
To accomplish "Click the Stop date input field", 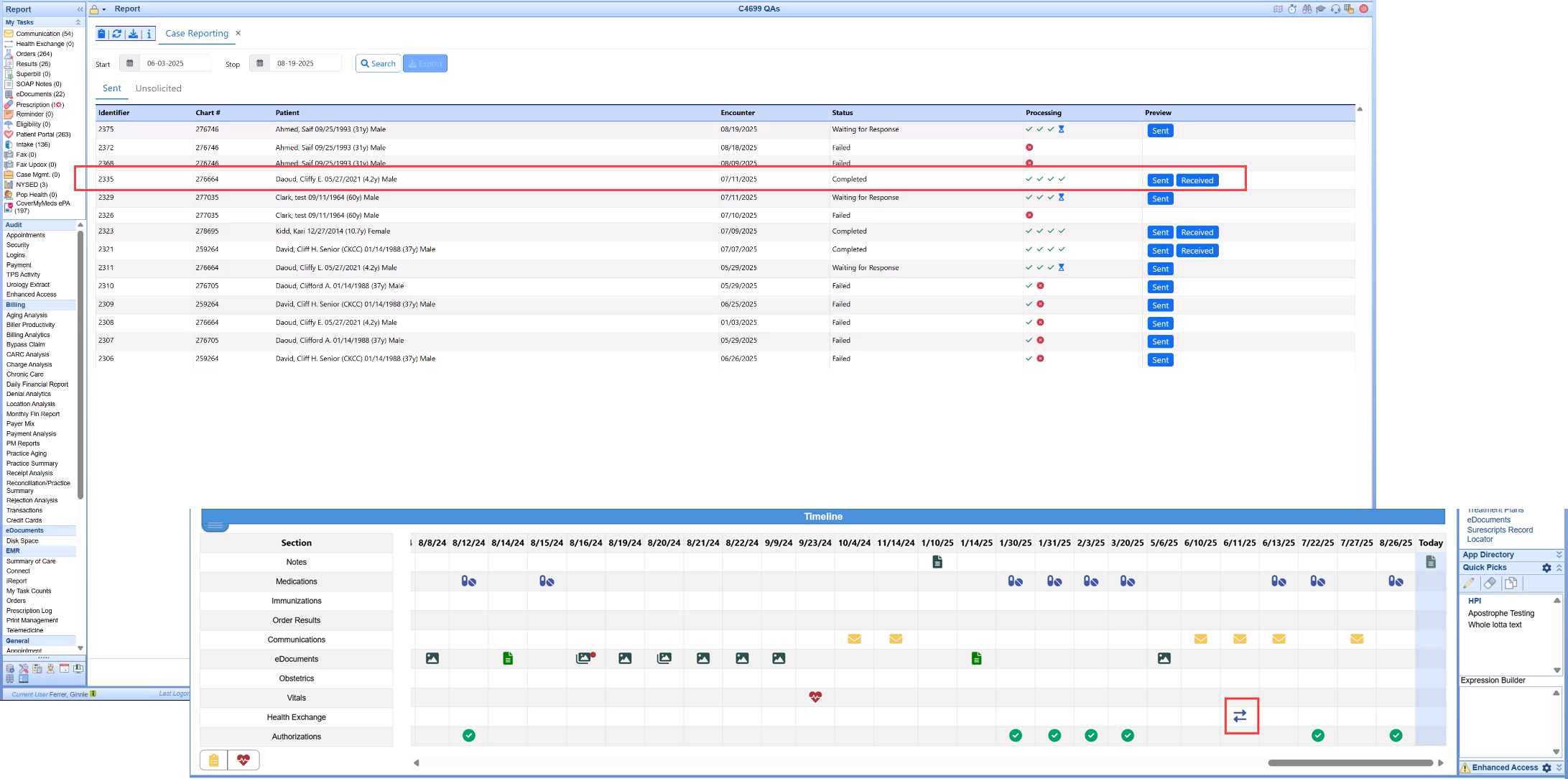I will [305, 63].
